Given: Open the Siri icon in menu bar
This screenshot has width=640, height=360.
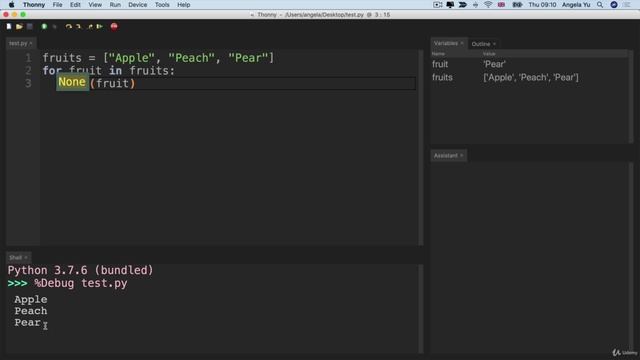Looking at the screenshot, I should (614, 5).
